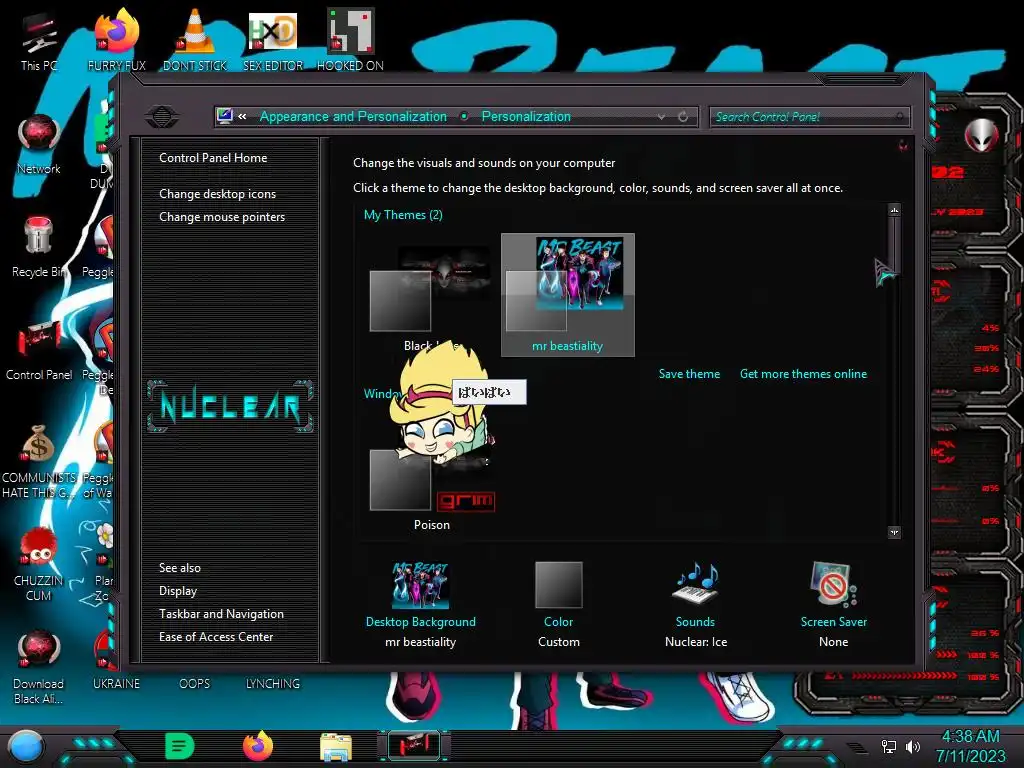The image size is (1024, 768).
Task: Click Get more themes online link
Action: point(803,374)
